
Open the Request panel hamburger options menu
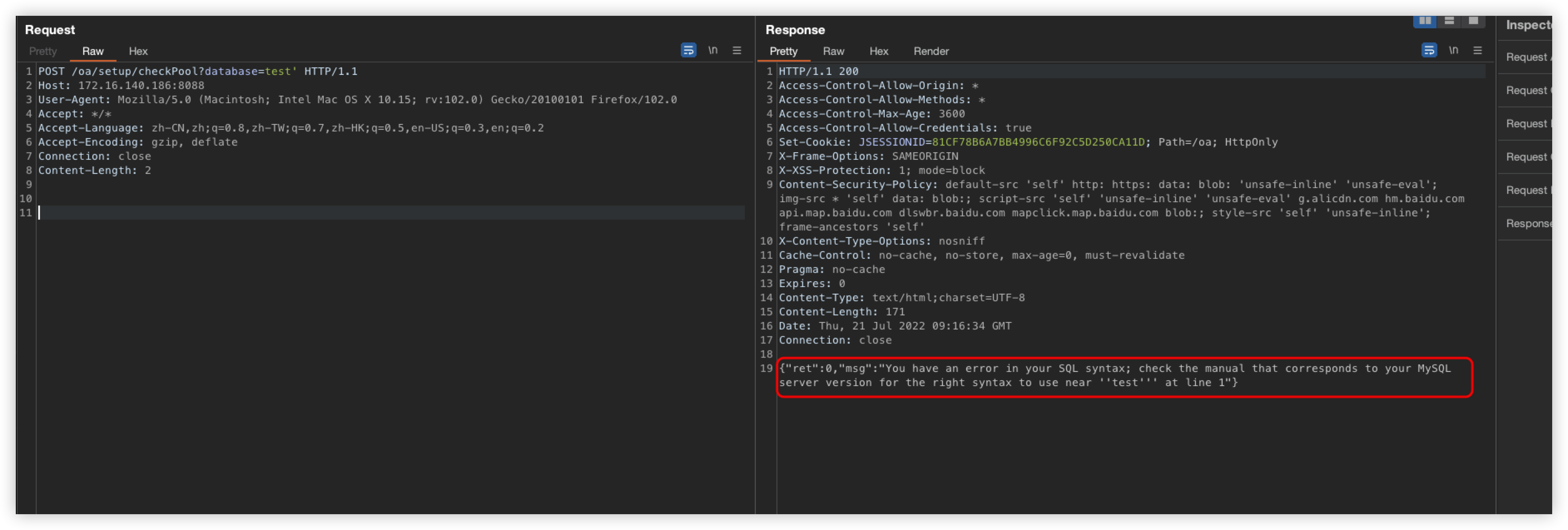(x=737, y=50)
